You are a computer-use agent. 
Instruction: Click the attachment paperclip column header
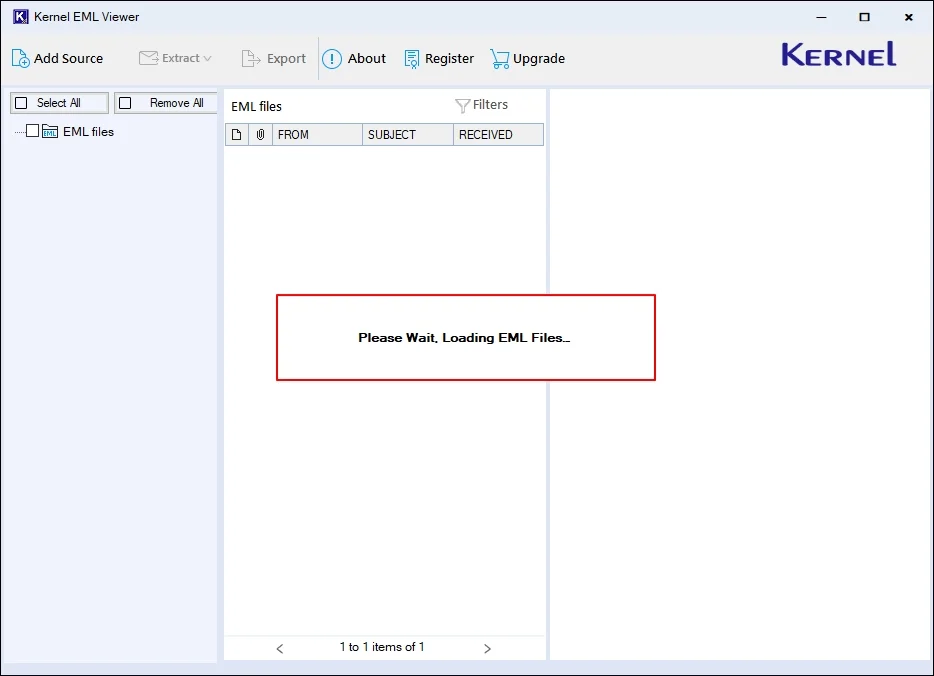[x=261, y=135]
